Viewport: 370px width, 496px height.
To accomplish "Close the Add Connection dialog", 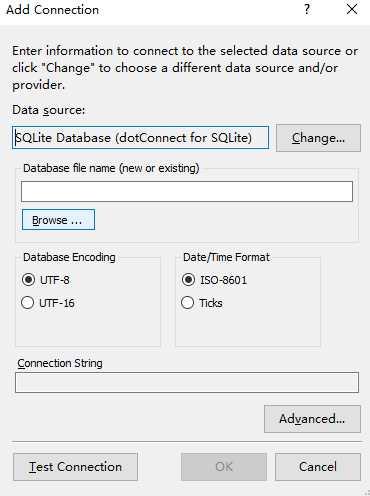I will 352,9.
